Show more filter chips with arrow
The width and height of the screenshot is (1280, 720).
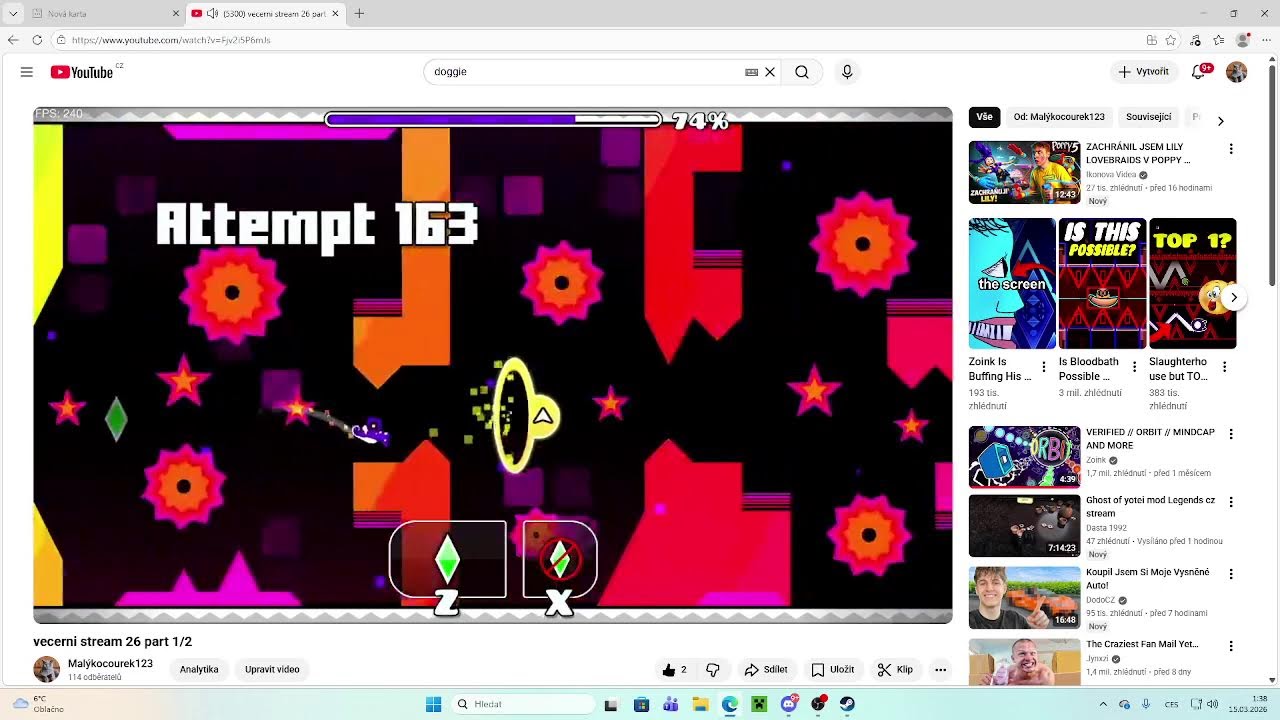click(1220, 121)
